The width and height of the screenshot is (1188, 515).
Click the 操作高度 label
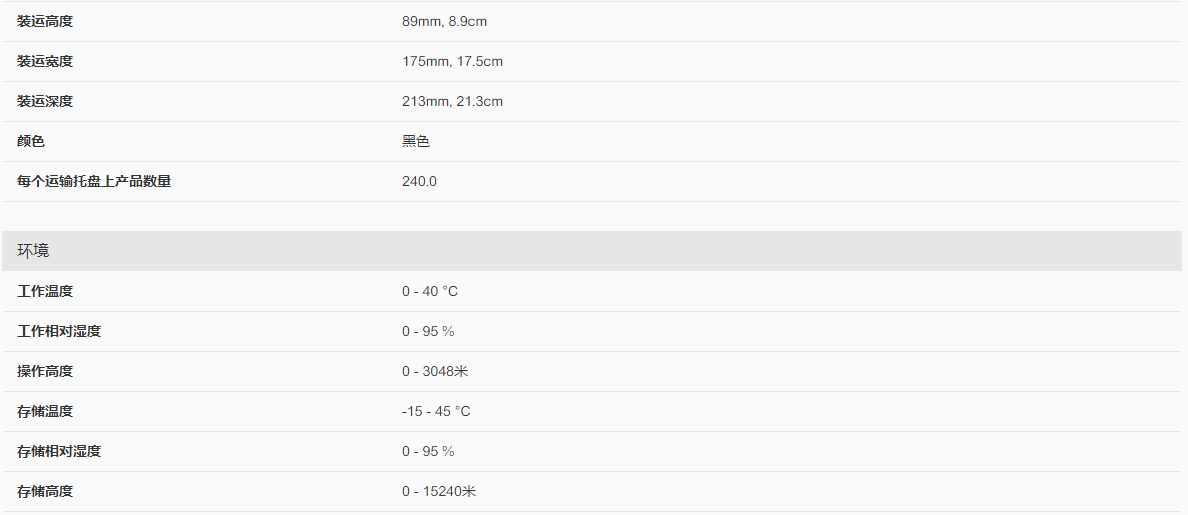coord(45,371)
